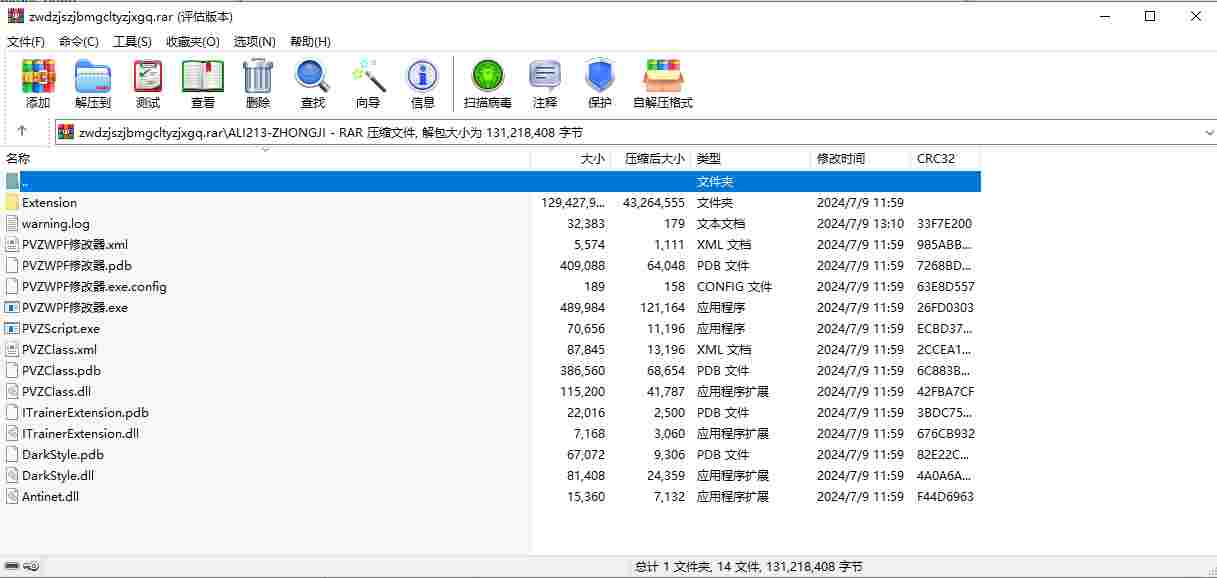
Task: Click the status bar totals text
Action: pyautogui.click(x=749, y=566)
